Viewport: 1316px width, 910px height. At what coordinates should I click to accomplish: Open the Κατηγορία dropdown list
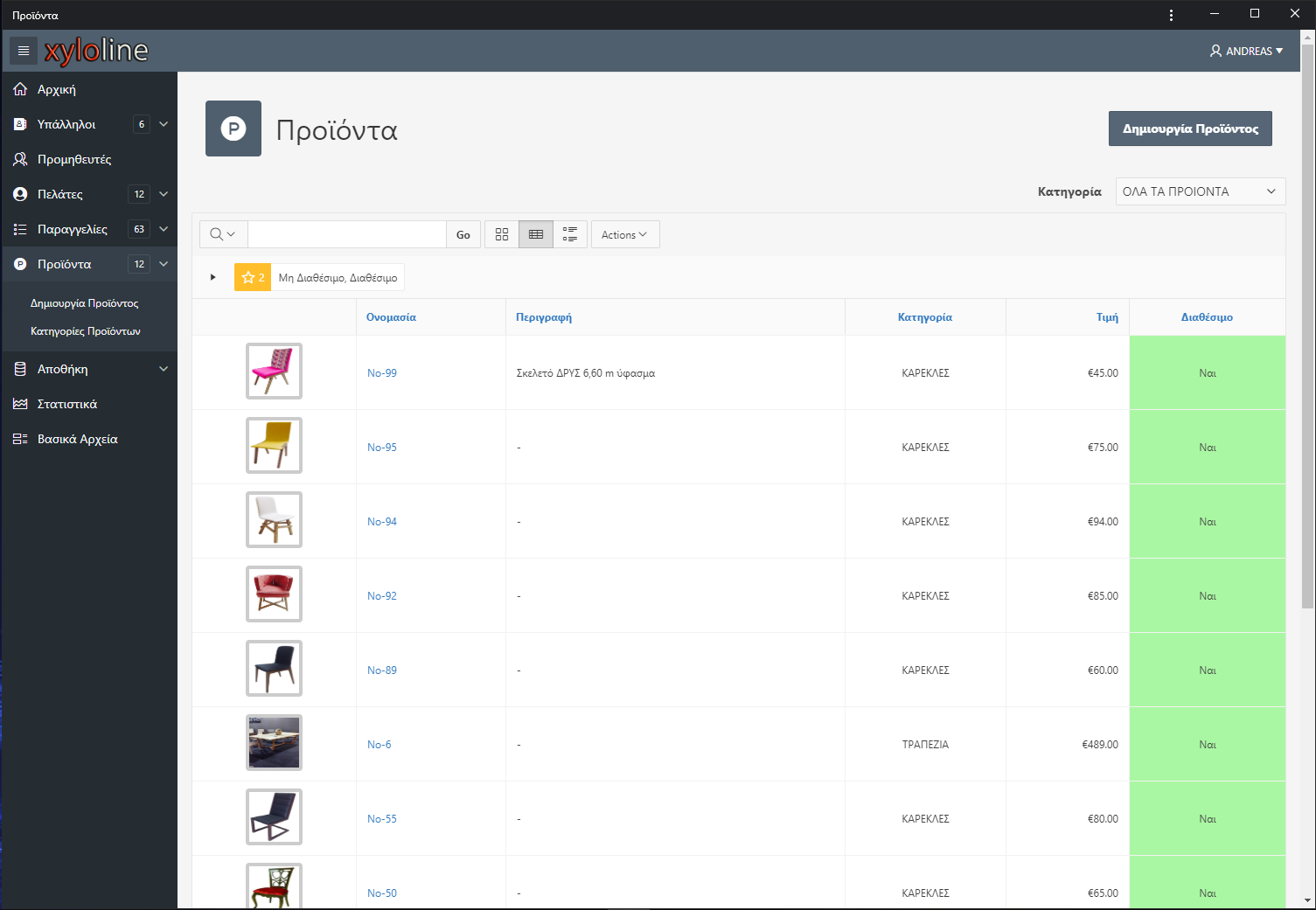[x=1200, y=191]
